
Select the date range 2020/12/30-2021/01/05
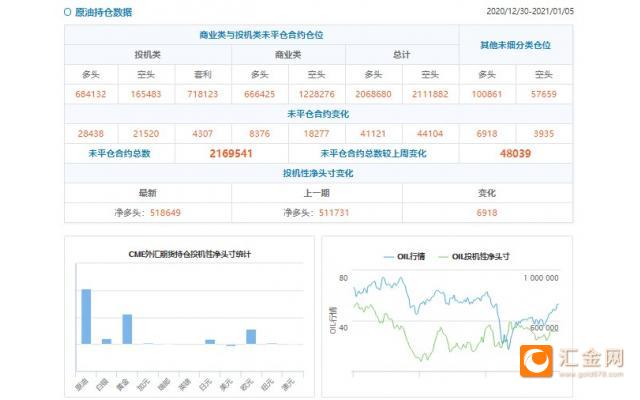click(530, 11)
